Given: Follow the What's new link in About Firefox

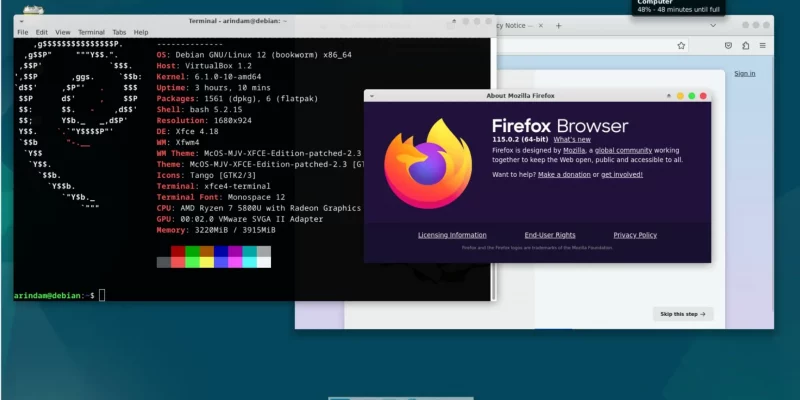Looking at the screenshot, I should click(572, 139).
